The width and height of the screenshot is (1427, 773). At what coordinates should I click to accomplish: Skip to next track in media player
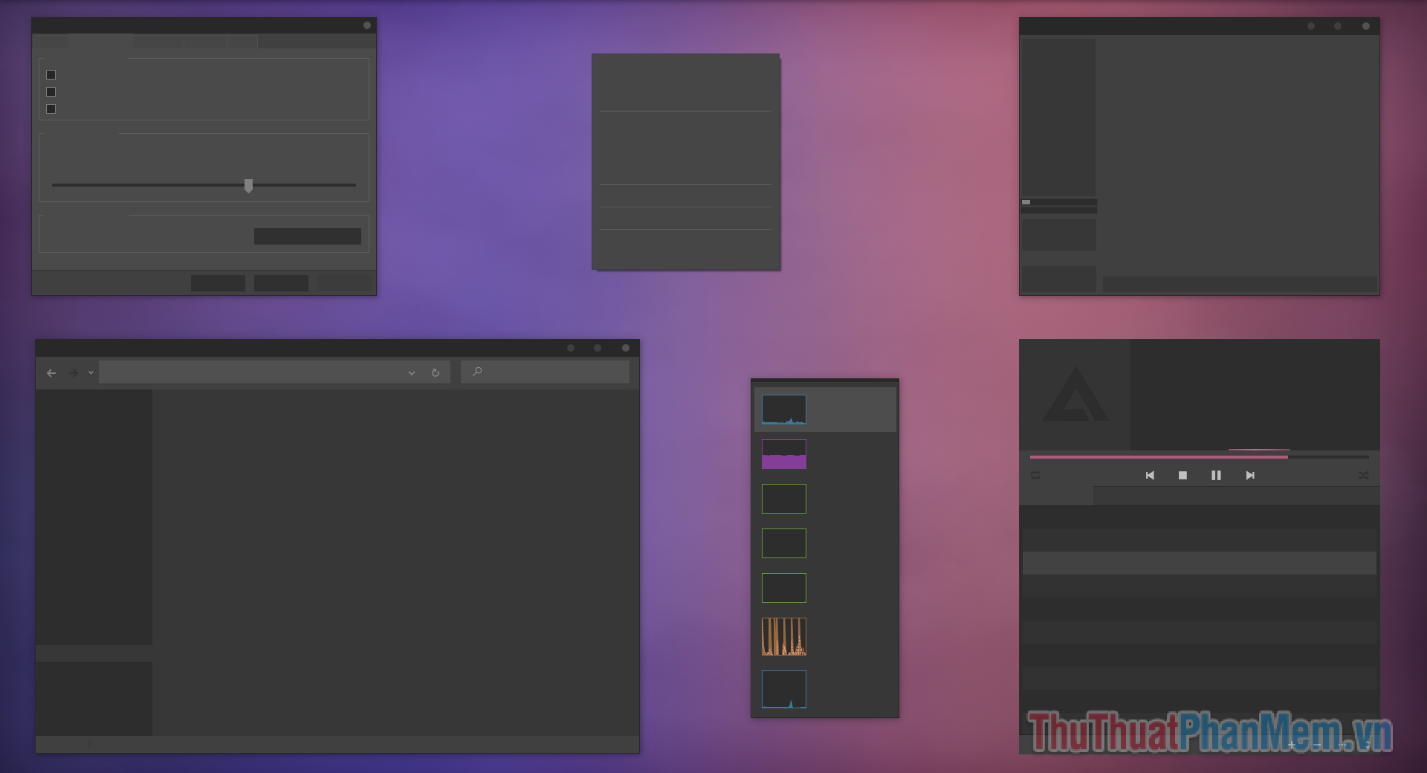click(x=1250, y=475)
